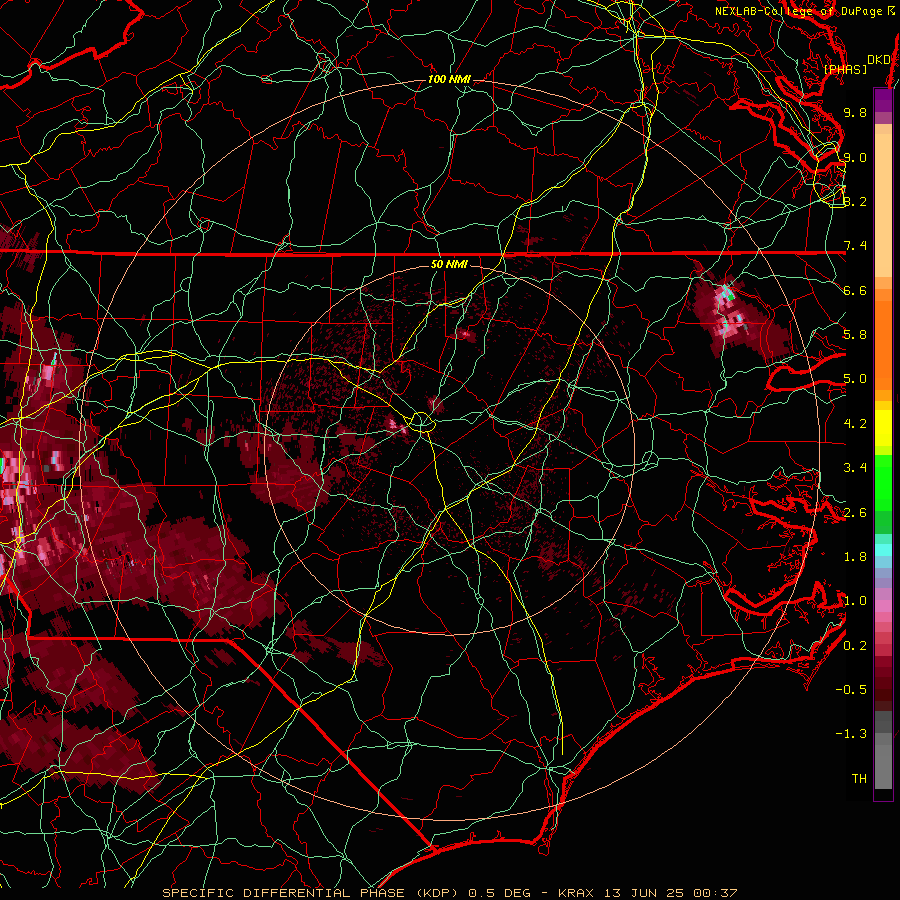This screenshot has width=900, height=900.
Task: Click the DKD label above the color scale
Action: pos(878,60)
